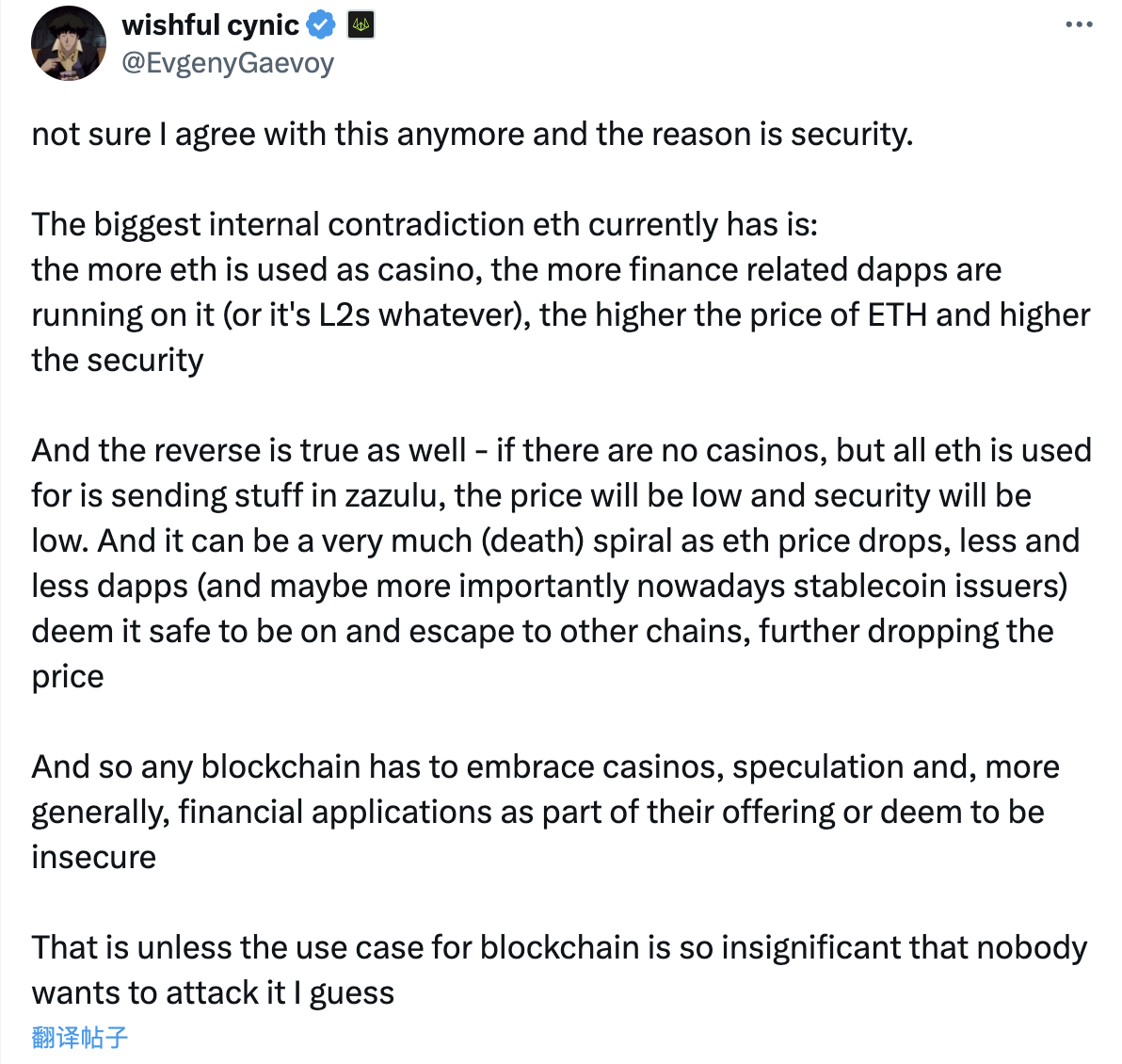Click the line mentioning "stablecoin issuers"

coord(549,586)
